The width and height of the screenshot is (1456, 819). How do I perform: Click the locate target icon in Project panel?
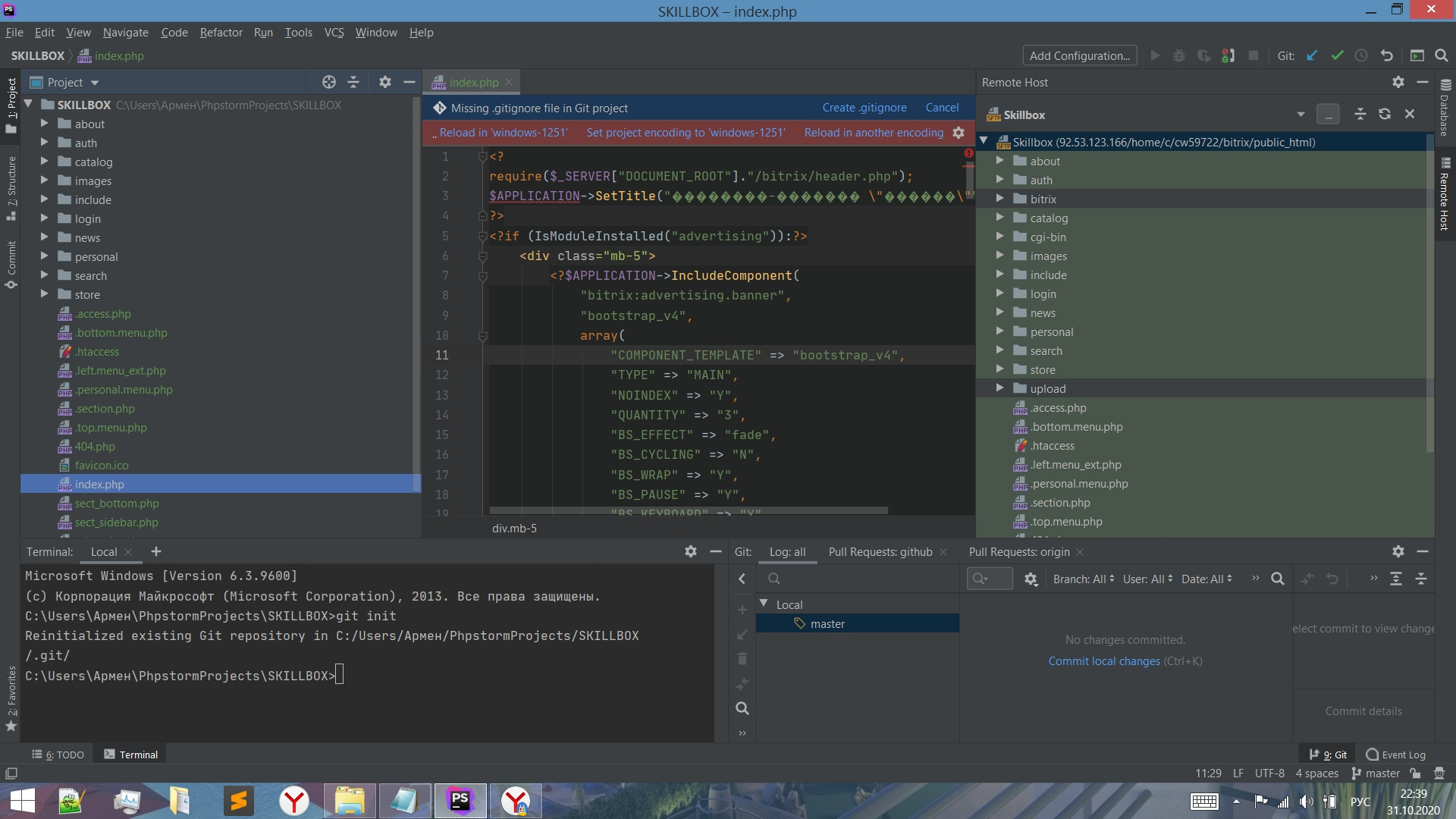328,82
